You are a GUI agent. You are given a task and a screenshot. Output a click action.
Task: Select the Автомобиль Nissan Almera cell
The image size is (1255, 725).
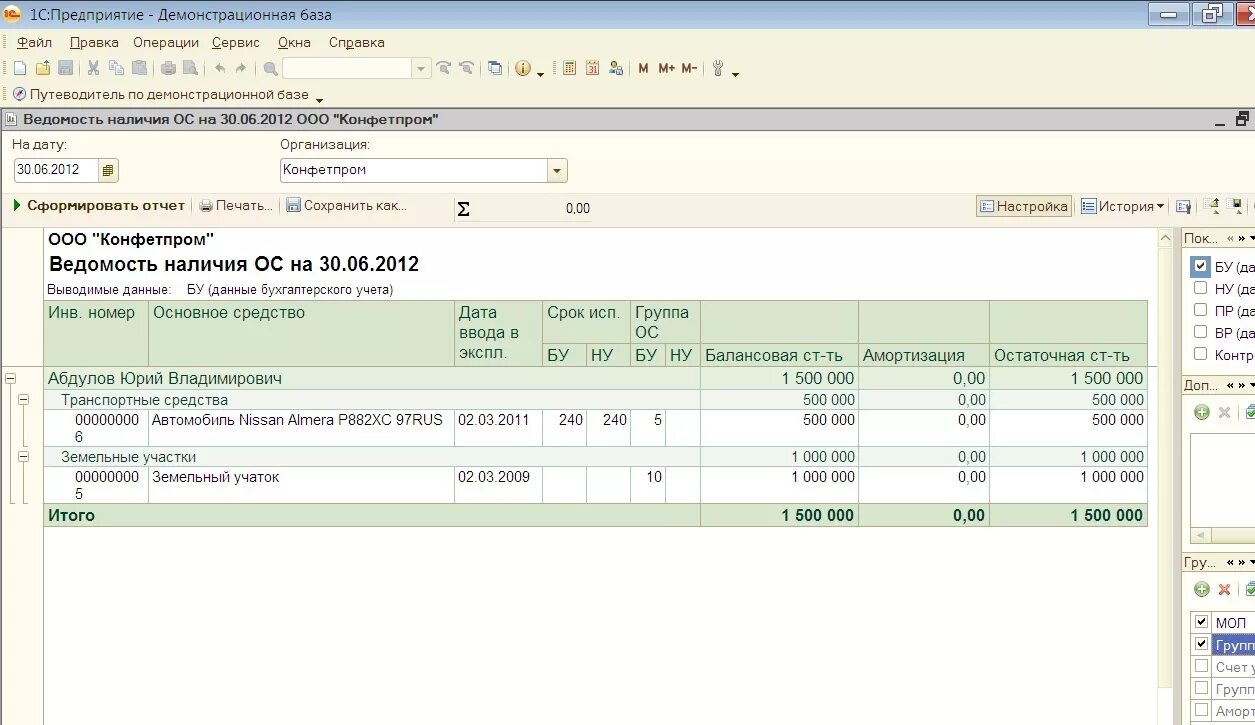[301, 428]
